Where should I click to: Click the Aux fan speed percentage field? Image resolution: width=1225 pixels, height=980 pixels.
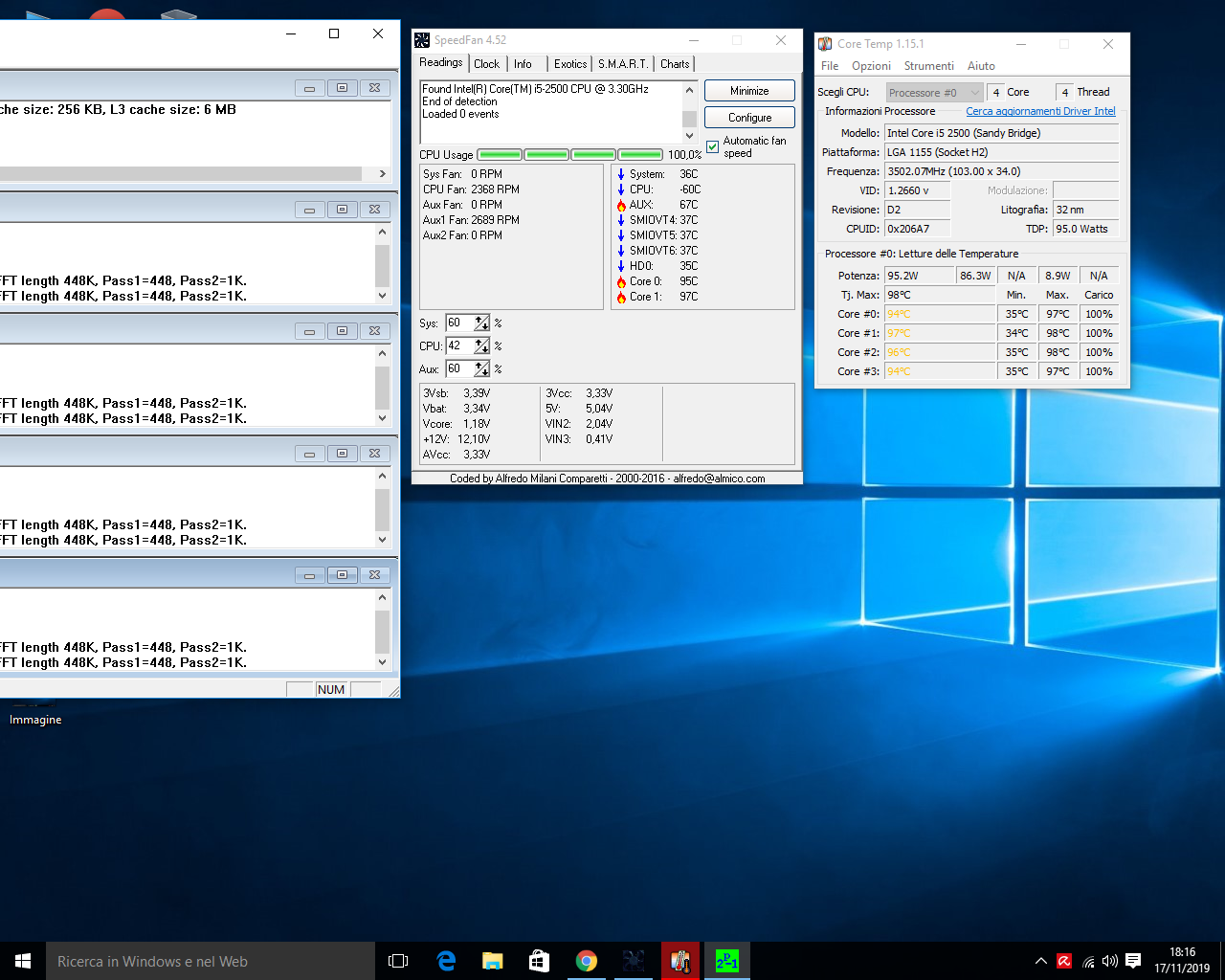coord(459,368)
